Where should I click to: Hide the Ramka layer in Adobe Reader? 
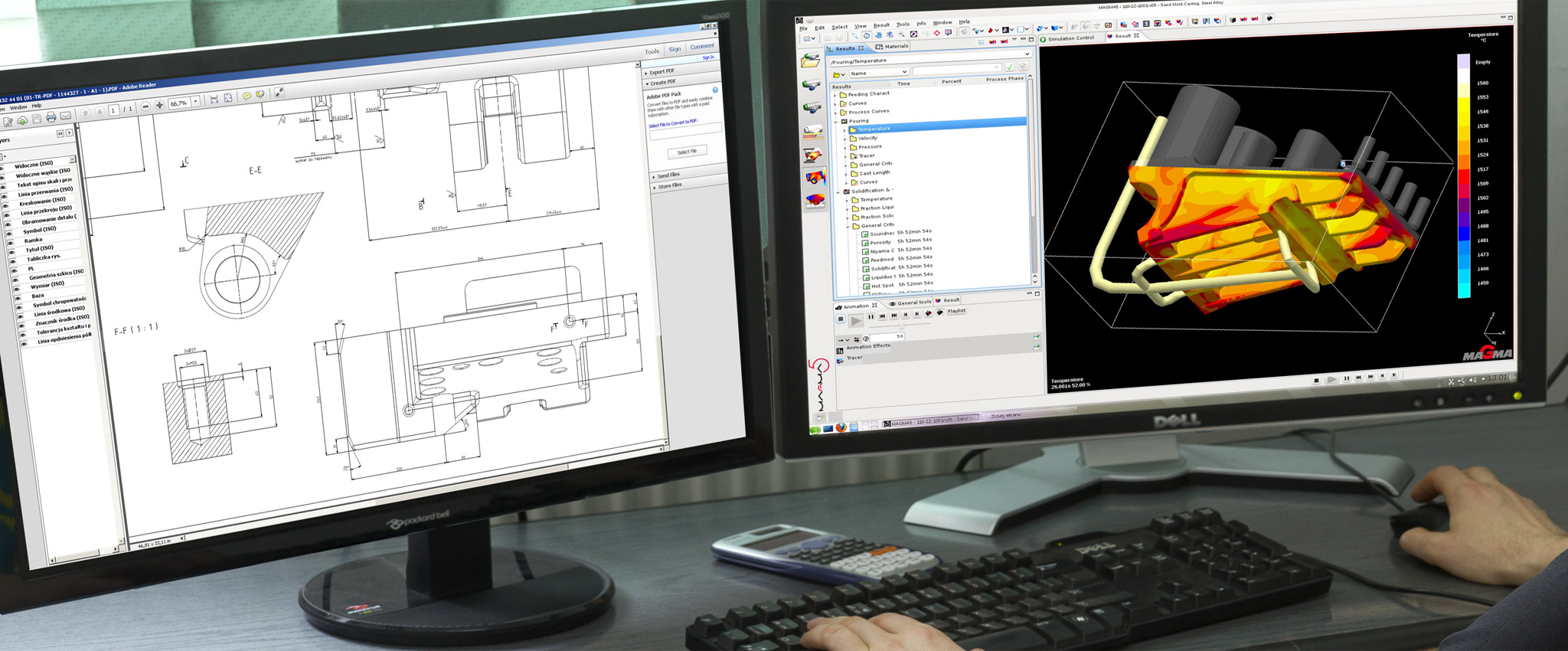[10, 242]
